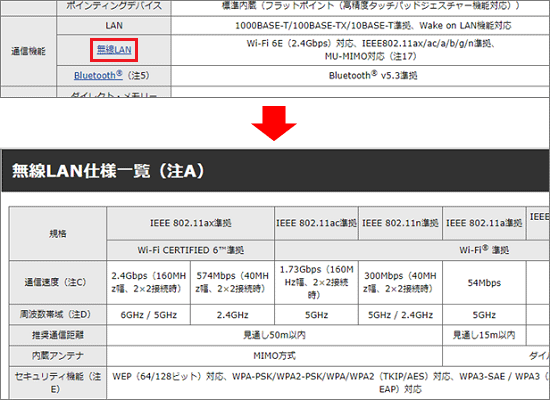Screen dimensions: 550x400
Task: Click the 内蔵アンテナ row header
Action: tap(58, 356)
